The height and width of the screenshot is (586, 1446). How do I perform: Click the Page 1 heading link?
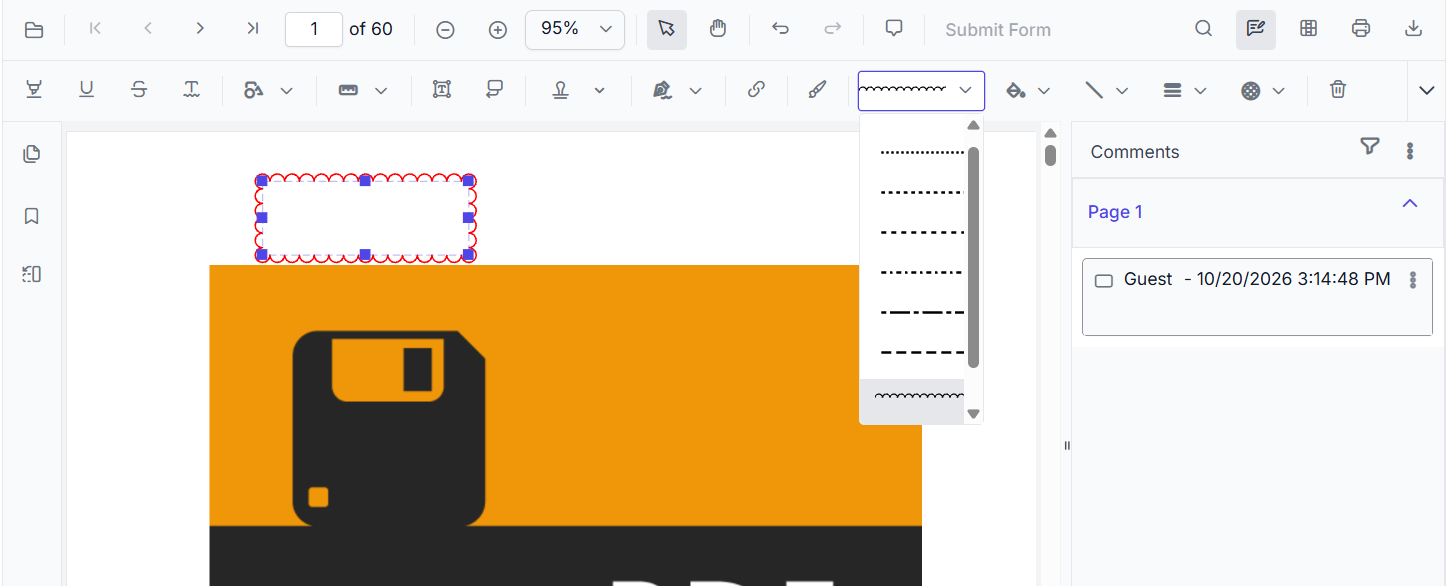point(1115,212)
